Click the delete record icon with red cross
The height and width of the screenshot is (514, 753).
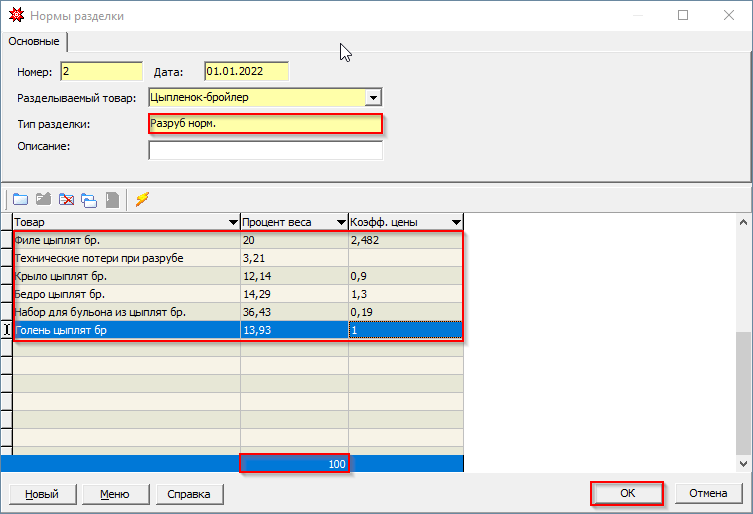pyautogui.click(x=67, y=198)
